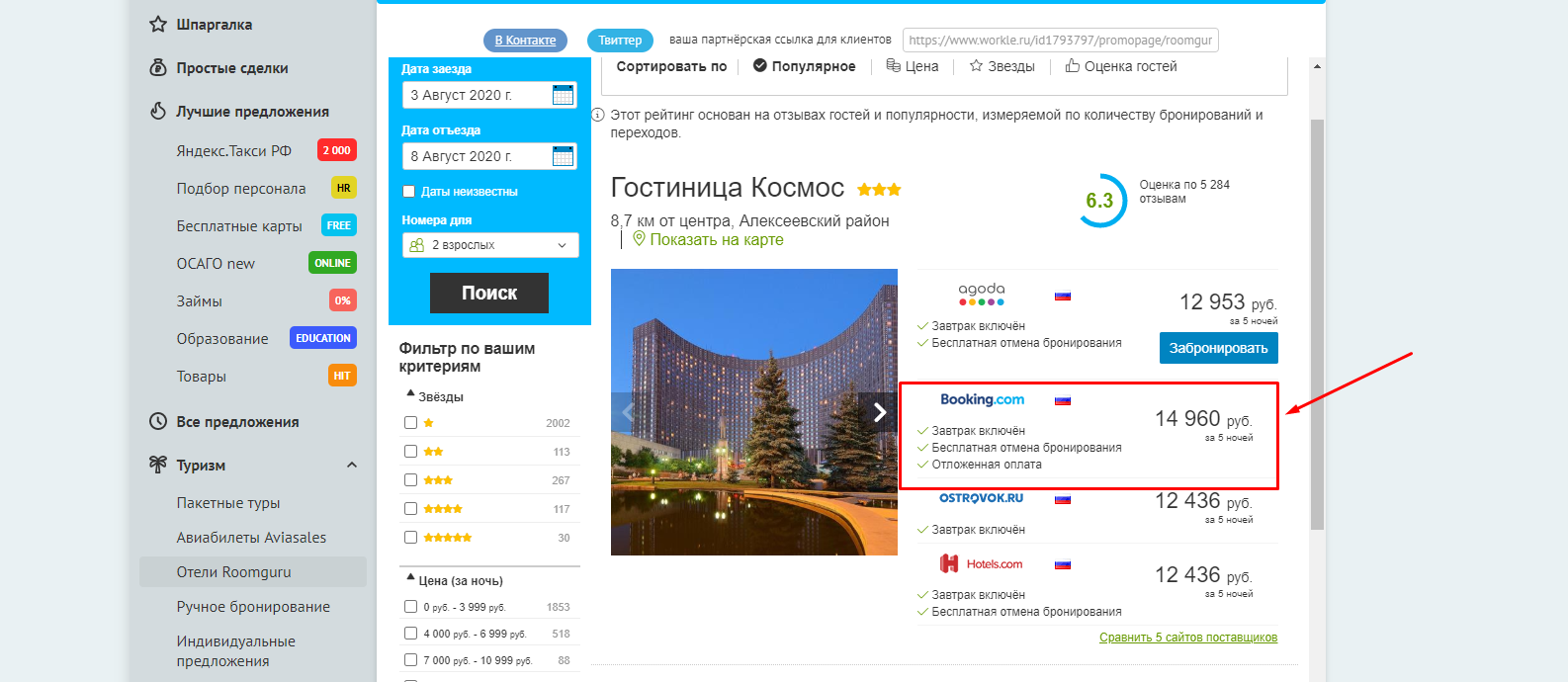Click the money bag icon Простые сделки
The image size is (1568, 682).
click(x=157, y=67)
